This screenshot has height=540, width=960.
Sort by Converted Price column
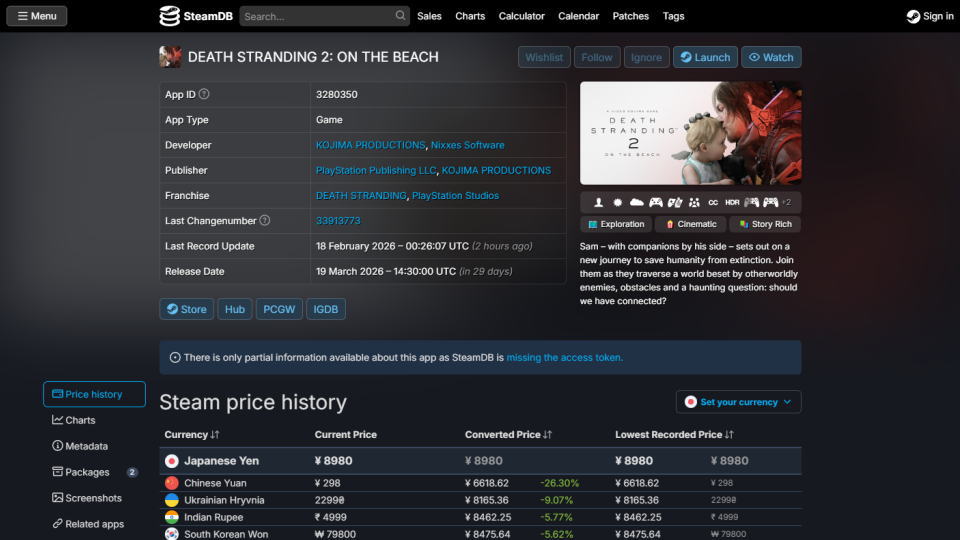point(508,435)
